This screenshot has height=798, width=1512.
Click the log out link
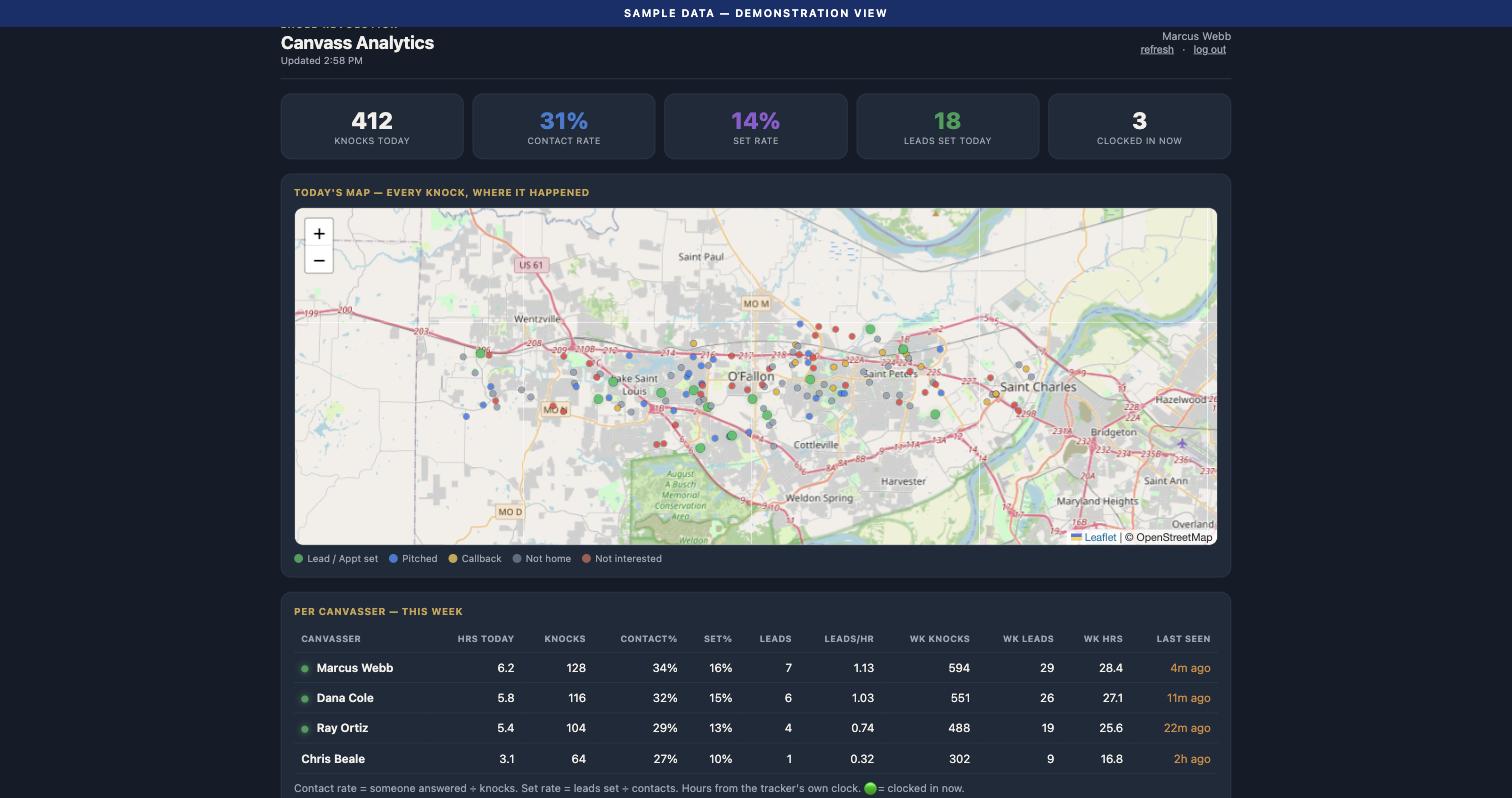coord(1209,49)
